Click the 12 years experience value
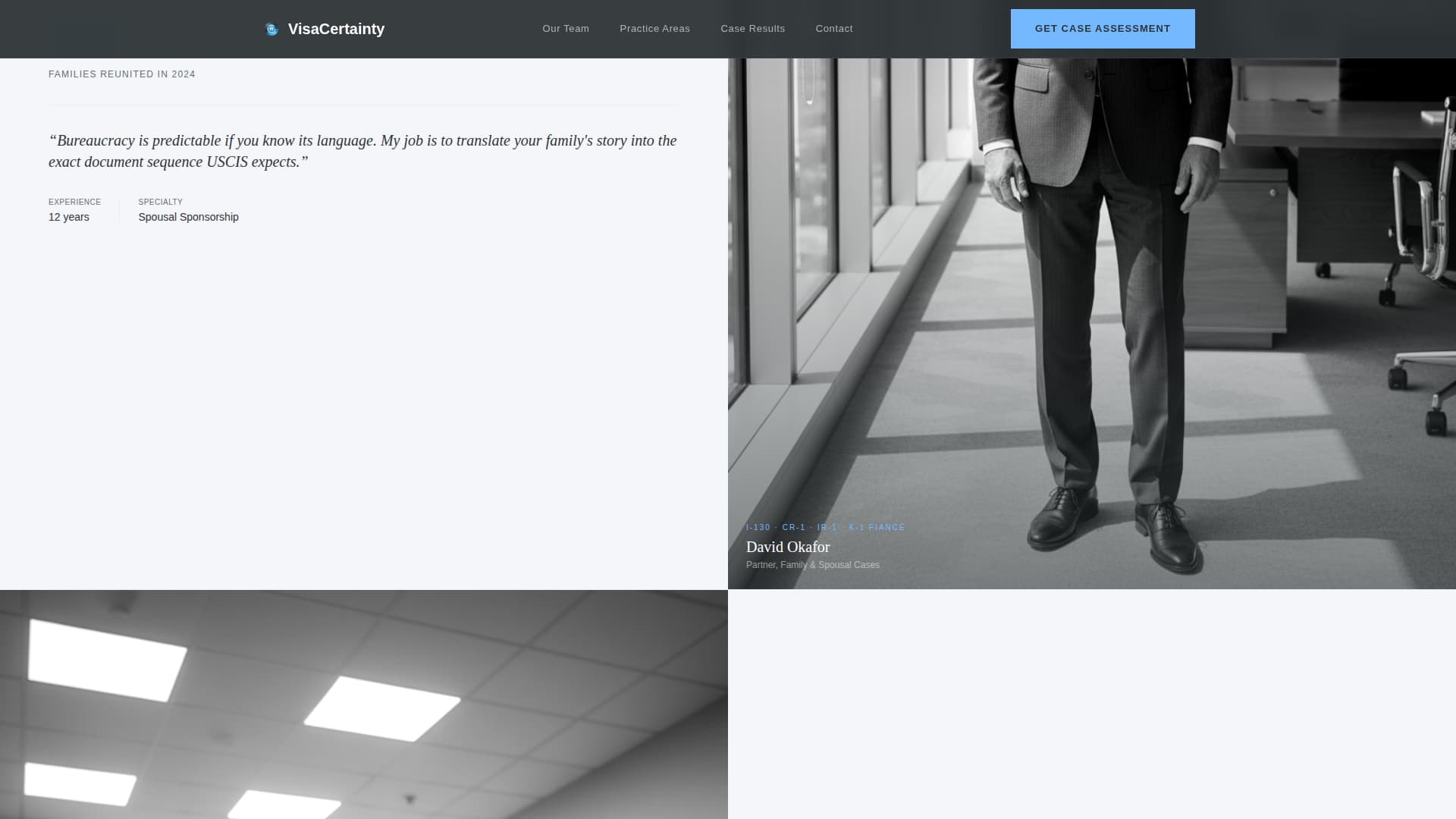Image resolution: width=1456 pixels, height=819 pixels. (69, 217)
